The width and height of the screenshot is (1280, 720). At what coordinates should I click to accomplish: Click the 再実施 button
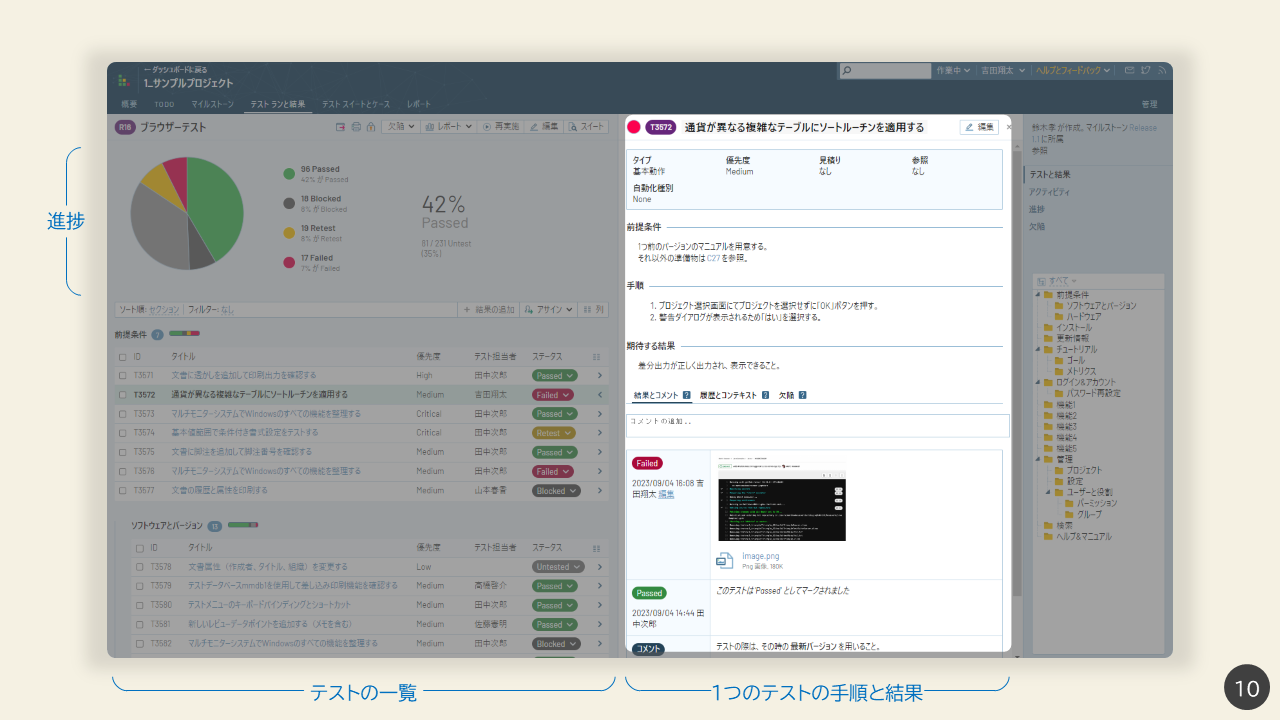(x=500, y=127)
